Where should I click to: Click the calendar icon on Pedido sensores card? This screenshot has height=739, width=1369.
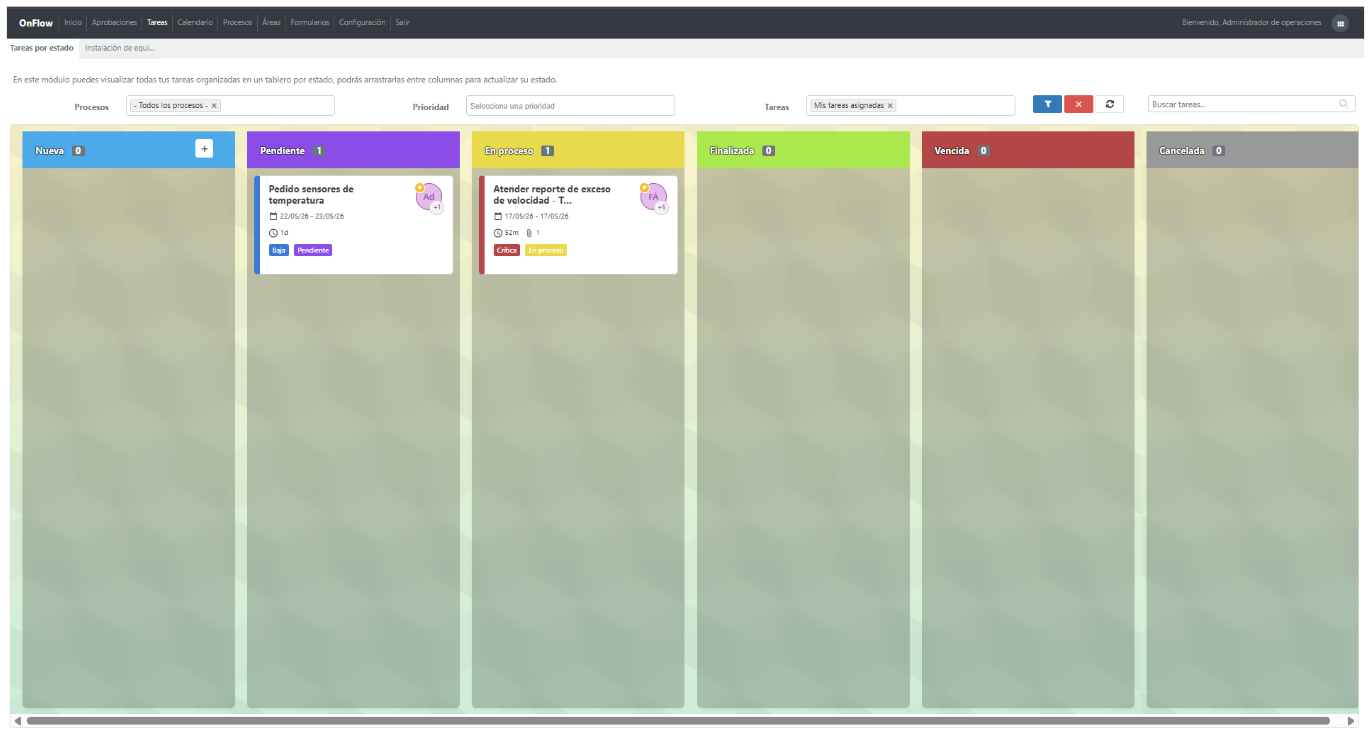[x=273, y=216]
